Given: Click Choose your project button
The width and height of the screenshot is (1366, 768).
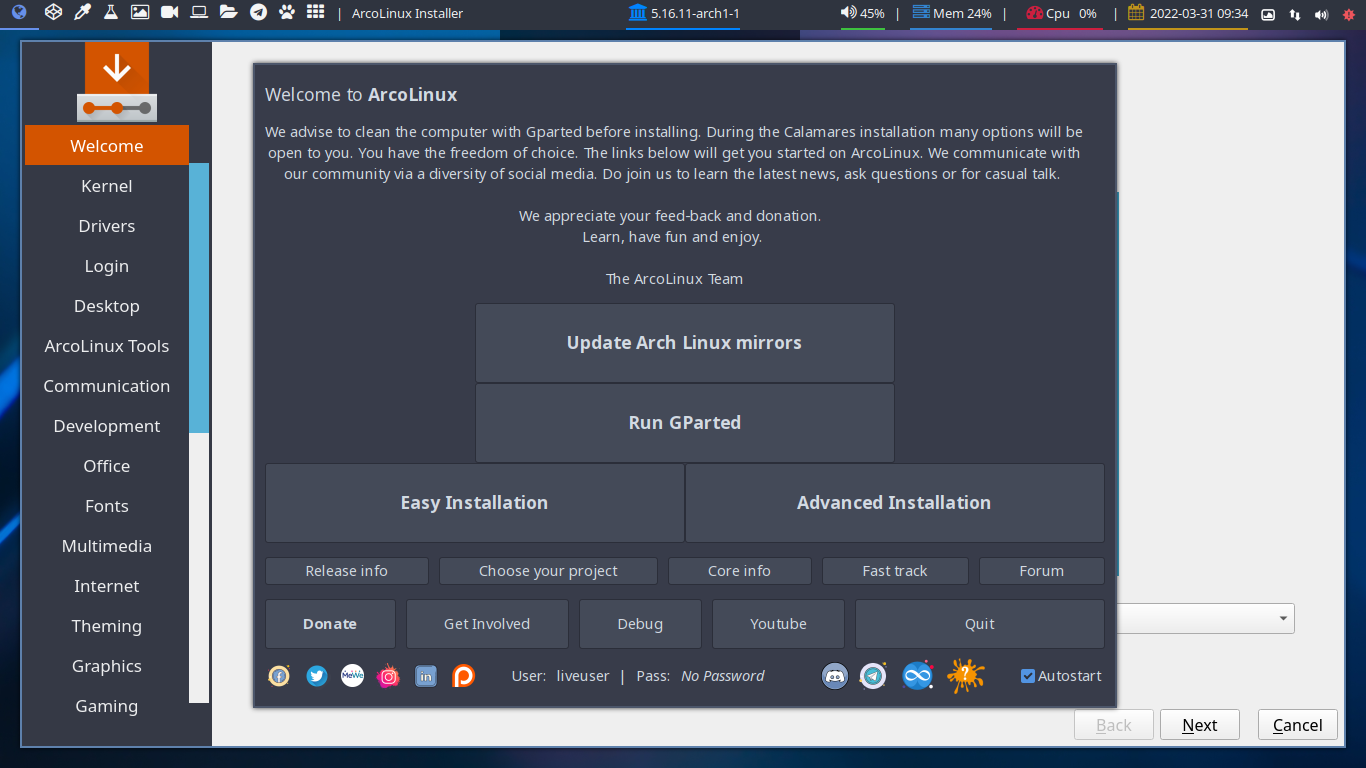Looking at the screenshot, I should click(x=548, y=571).
